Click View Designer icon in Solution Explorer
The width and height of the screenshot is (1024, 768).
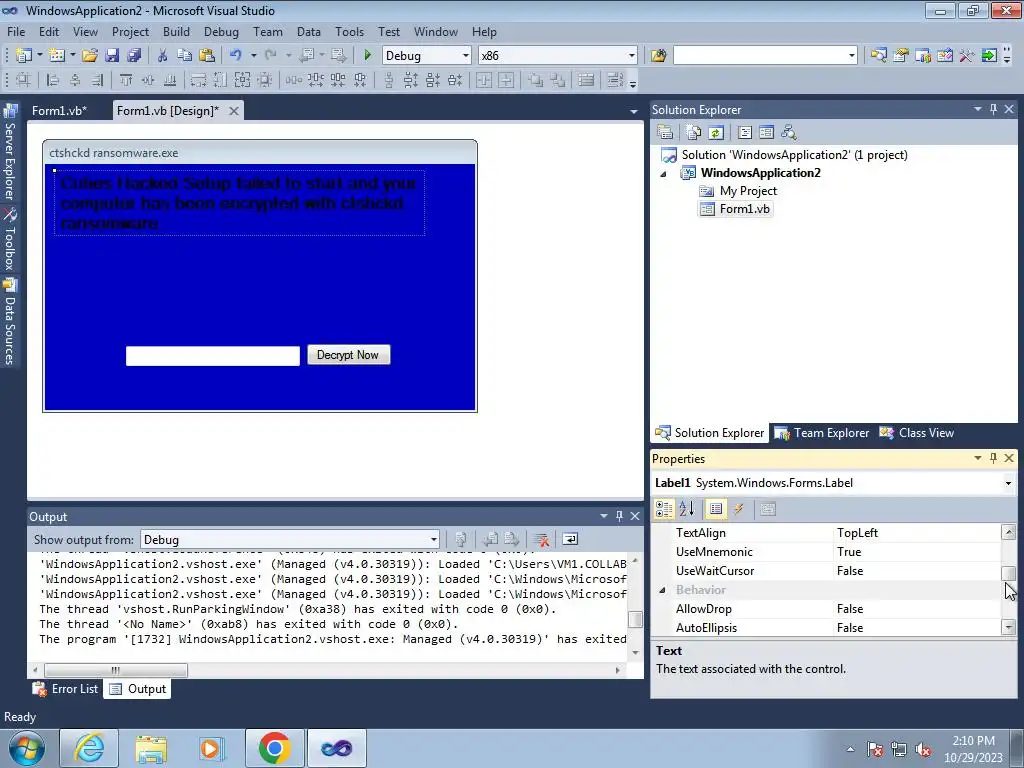767,133
